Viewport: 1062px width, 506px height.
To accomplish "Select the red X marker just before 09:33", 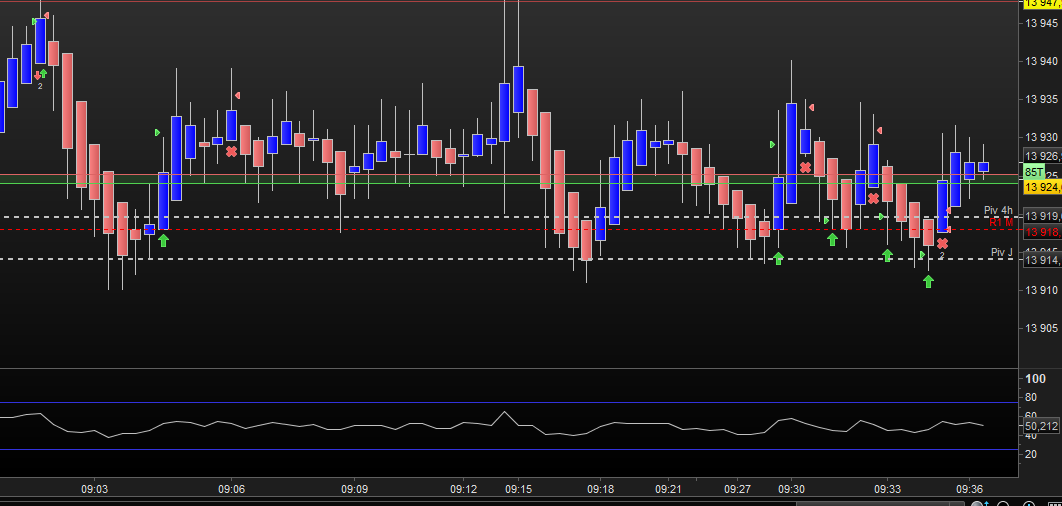I will (873, 198).
